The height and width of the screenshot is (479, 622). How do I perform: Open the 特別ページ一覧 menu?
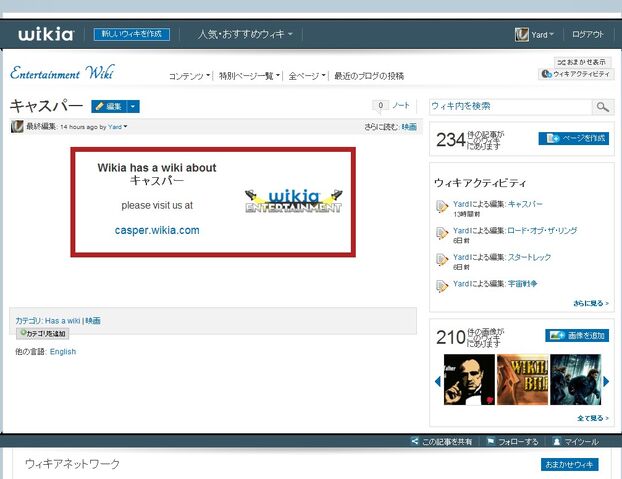click(249, 76)
